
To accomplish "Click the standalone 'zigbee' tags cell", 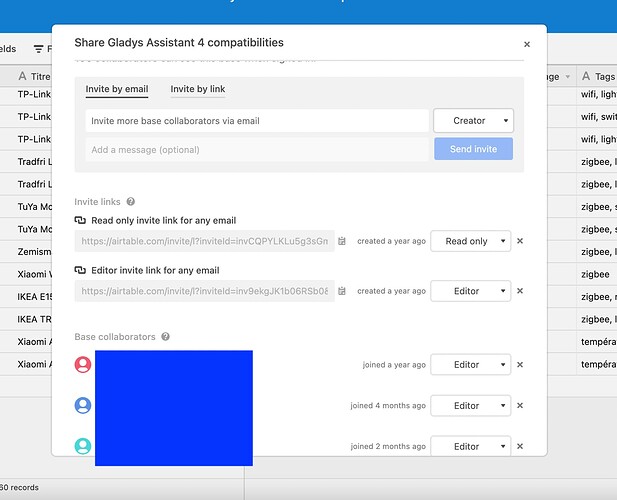I will (x=597, y=274).
